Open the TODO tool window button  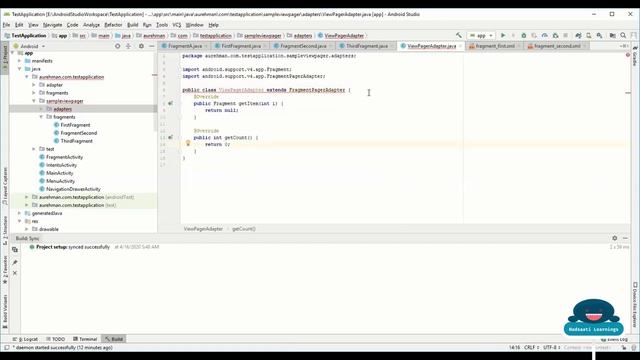56,339
